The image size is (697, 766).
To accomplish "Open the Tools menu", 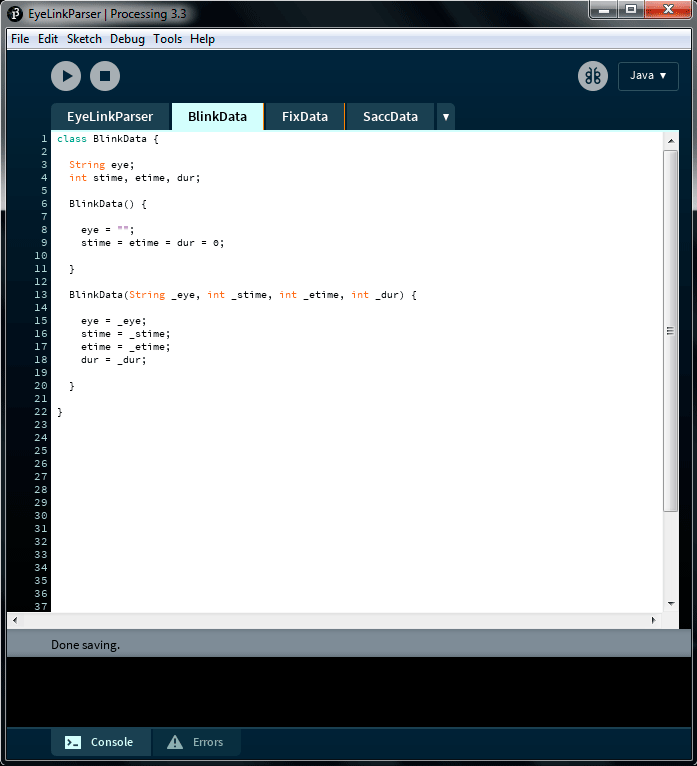I will point(167,39).
